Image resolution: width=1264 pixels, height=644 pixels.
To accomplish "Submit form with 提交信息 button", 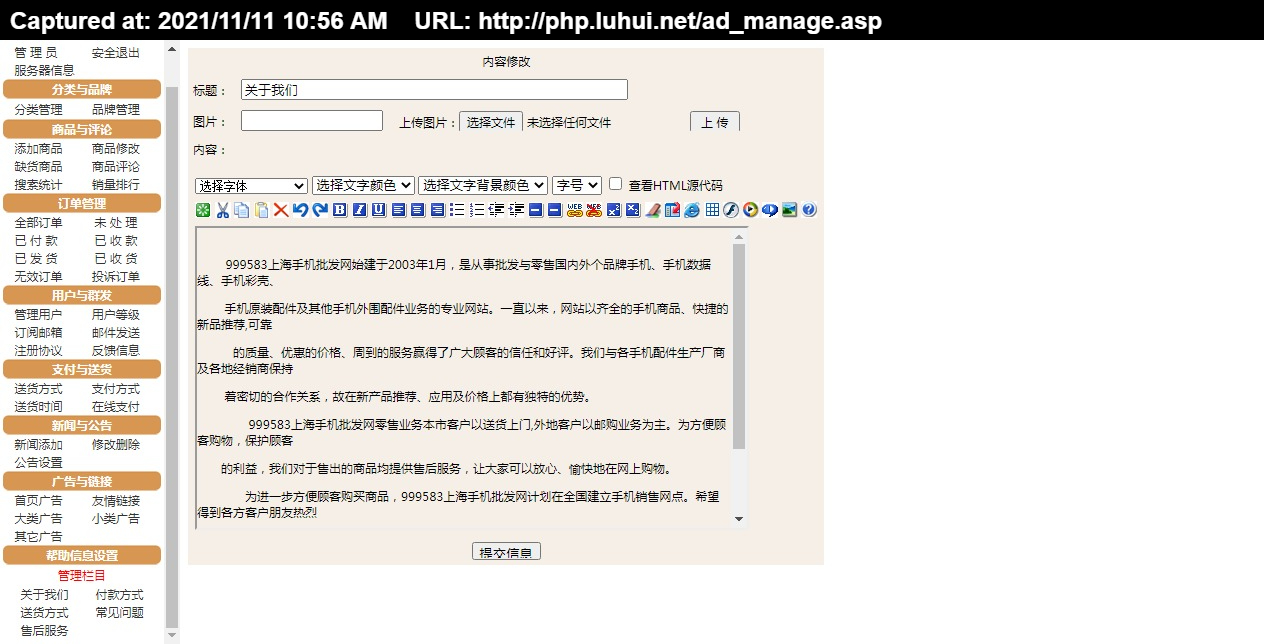I will pyautogui.click(x=506, y=552).
